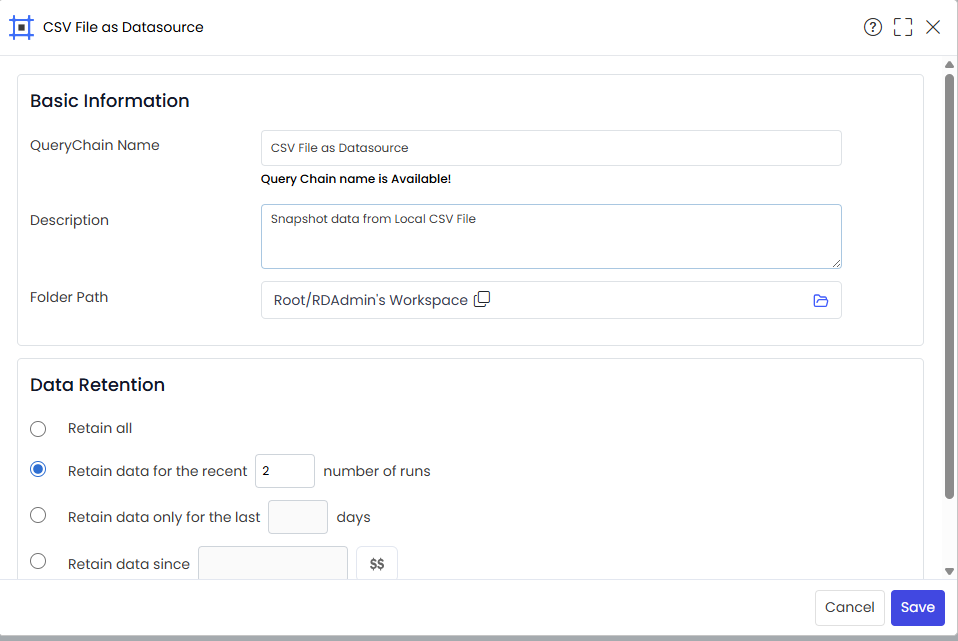The height and width of the screenshot is (641, 958).
Task: Click the 'CSV File as Datasource' dialog title
Action: coord(123,27)
